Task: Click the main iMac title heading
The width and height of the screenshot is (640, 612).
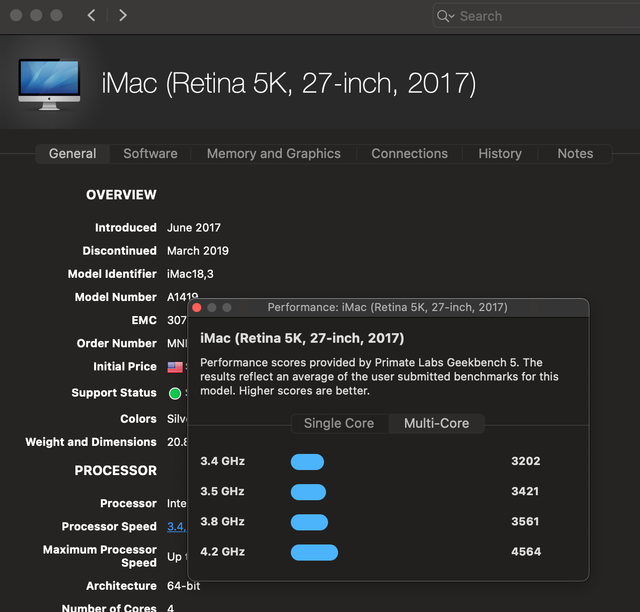Action: pyautogui.click(x=289, y=84)
